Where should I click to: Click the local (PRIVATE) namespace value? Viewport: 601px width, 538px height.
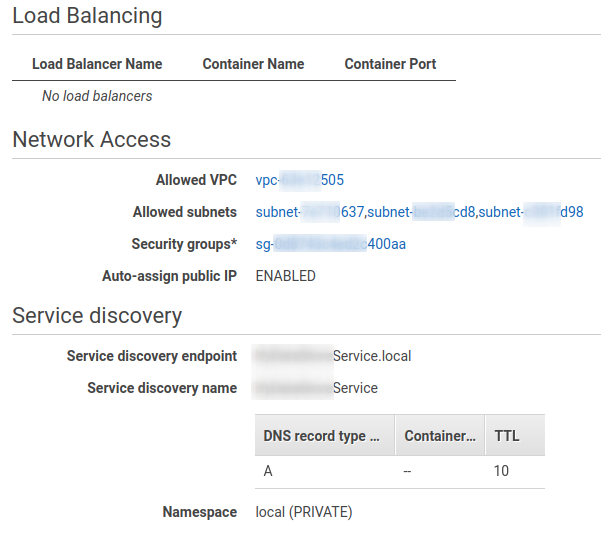click(x=304, y=512)
